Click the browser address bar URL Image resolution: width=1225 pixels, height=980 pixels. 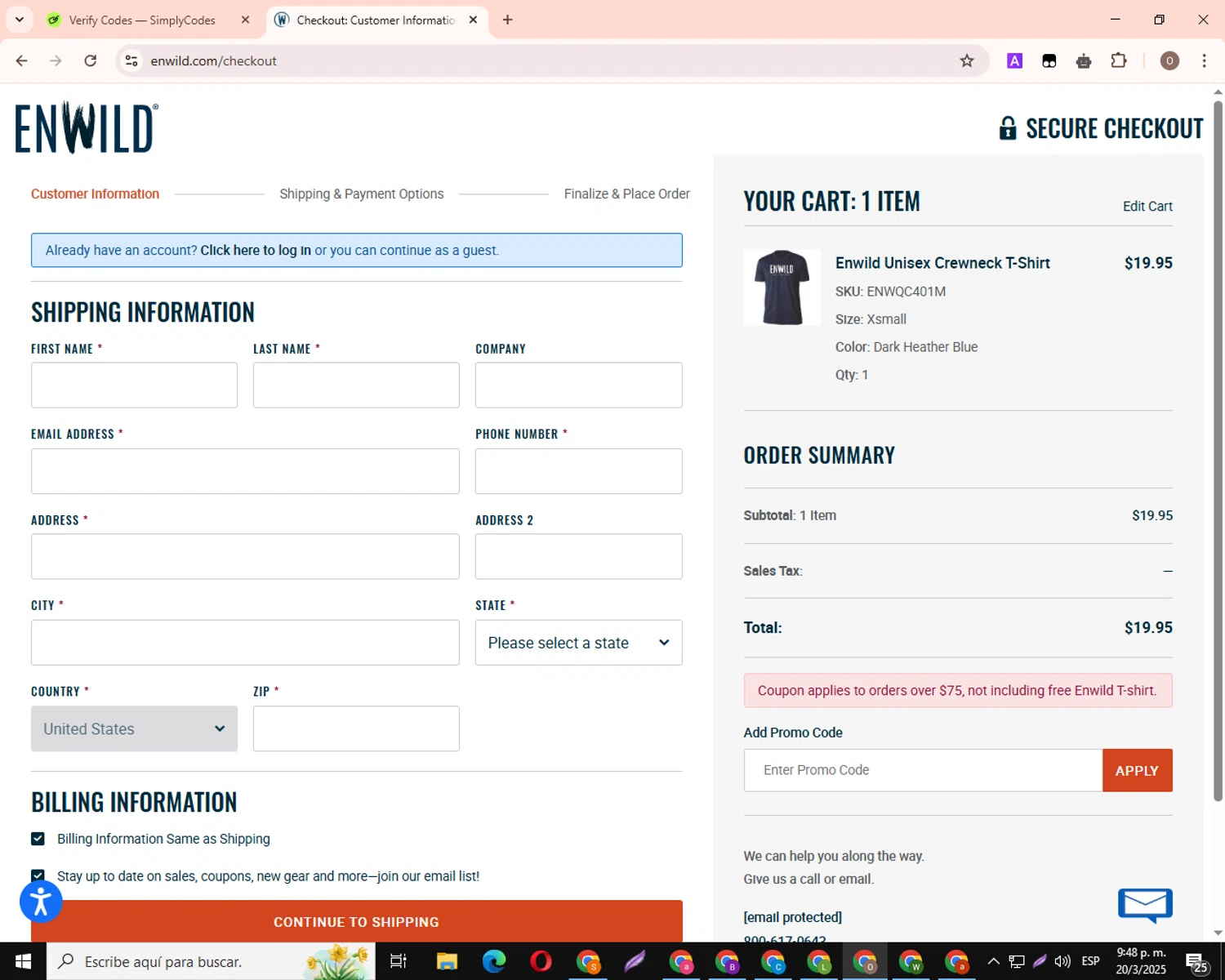coord(213,60)
